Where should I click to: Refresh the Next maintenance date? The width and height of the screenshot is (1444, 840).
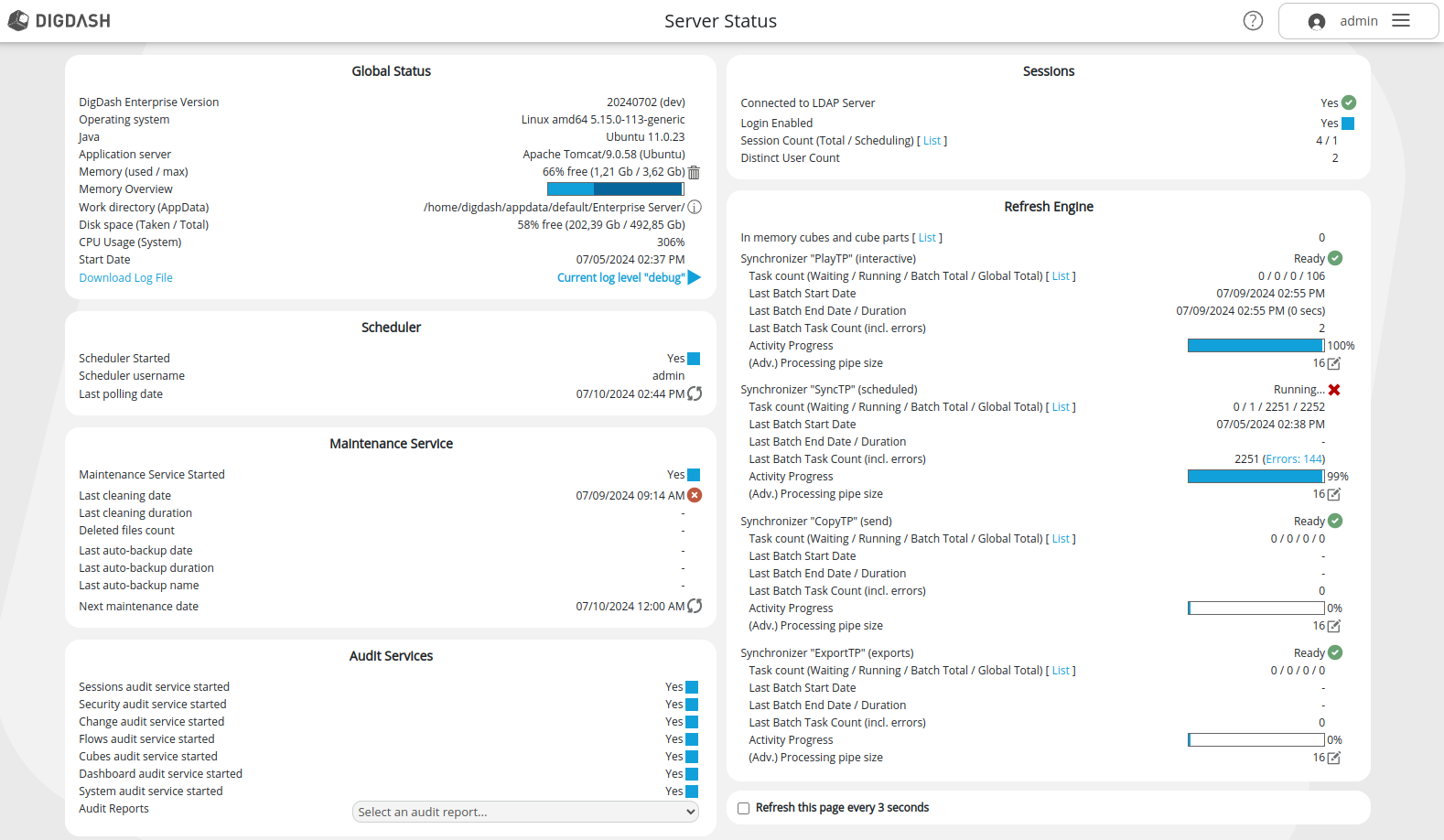695,607
